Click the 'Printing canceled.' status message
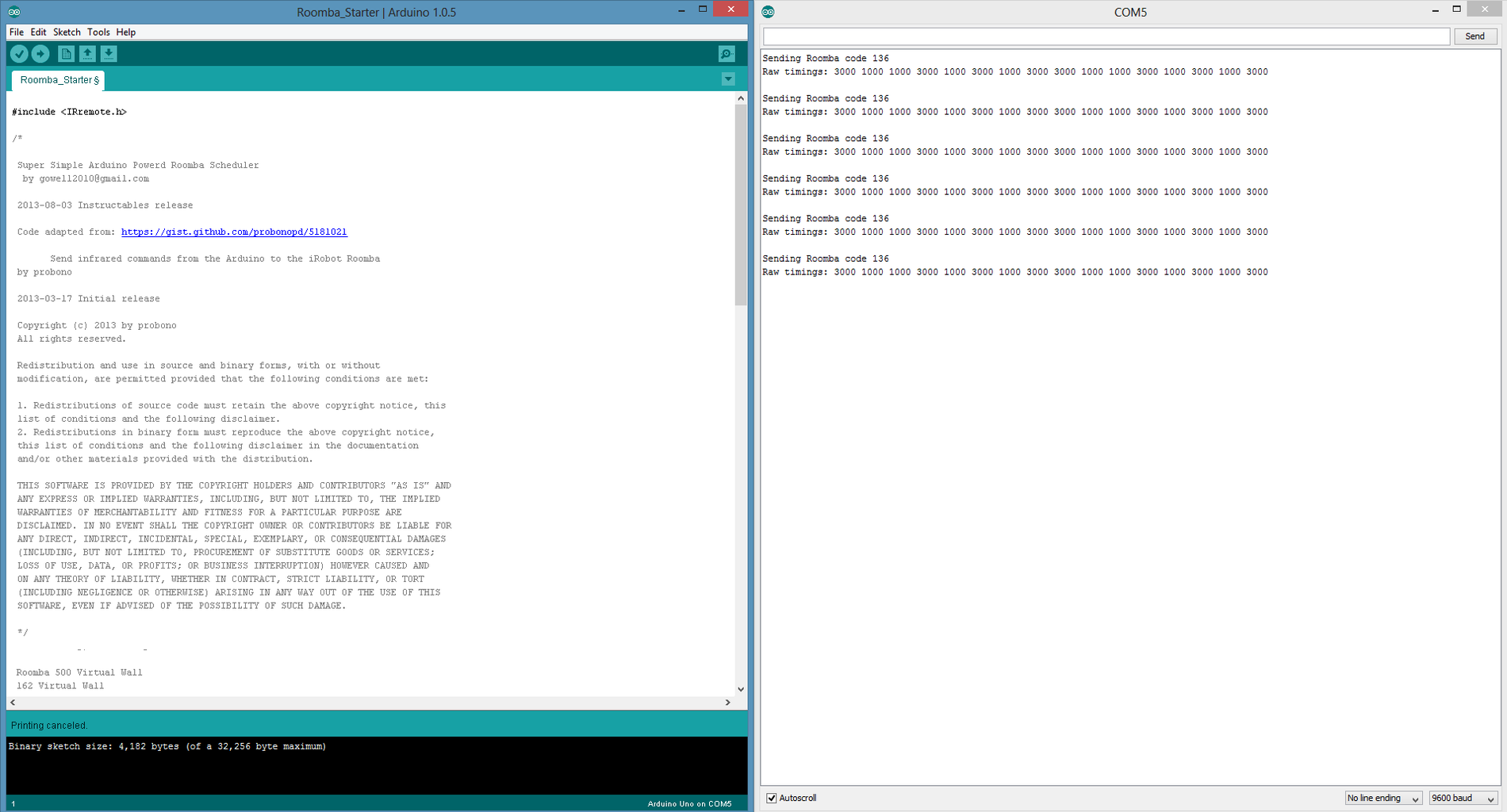 [49, 726]
